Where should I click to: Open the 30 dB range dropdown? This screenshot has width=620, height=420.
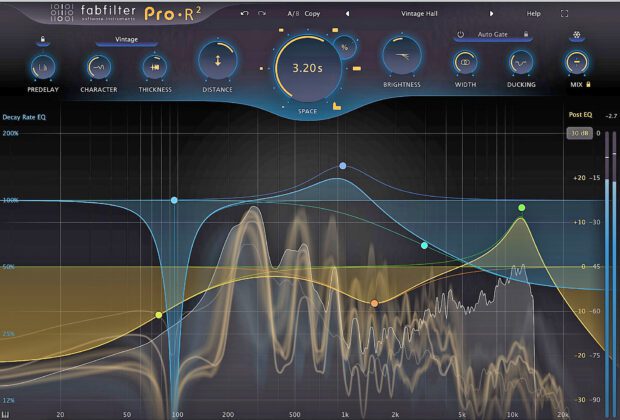pos(580,133)
